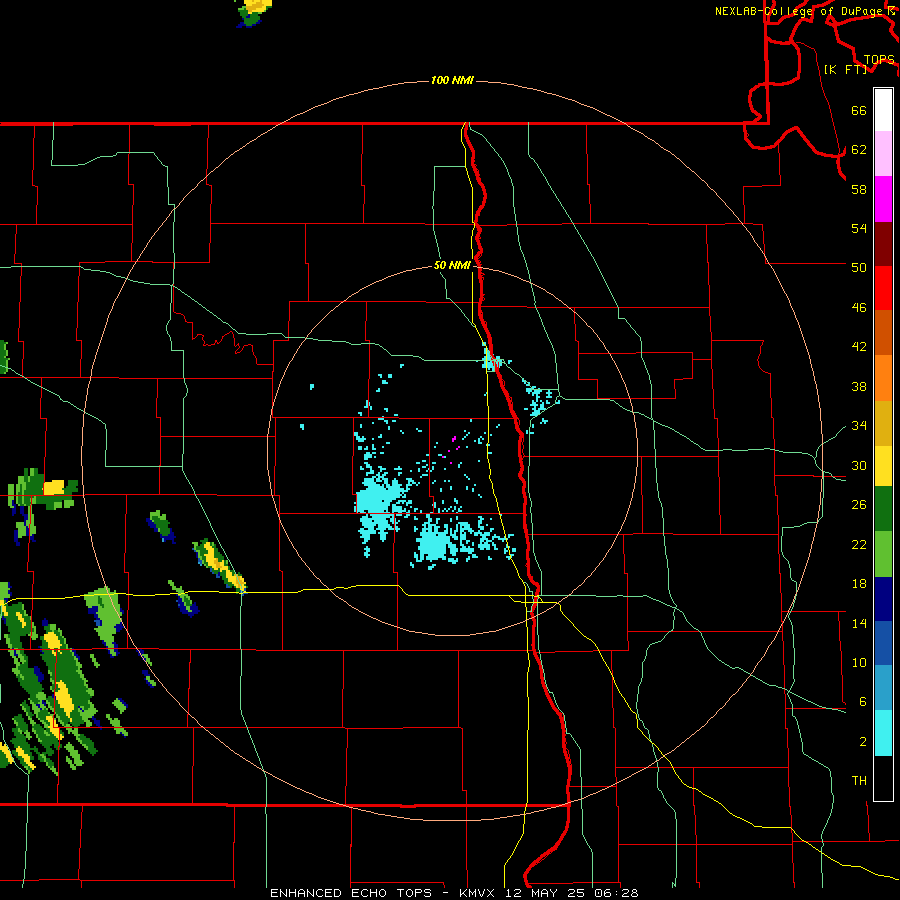Select the dark red legend swatch
Screen dimensions: 900x900
(883, 243)
